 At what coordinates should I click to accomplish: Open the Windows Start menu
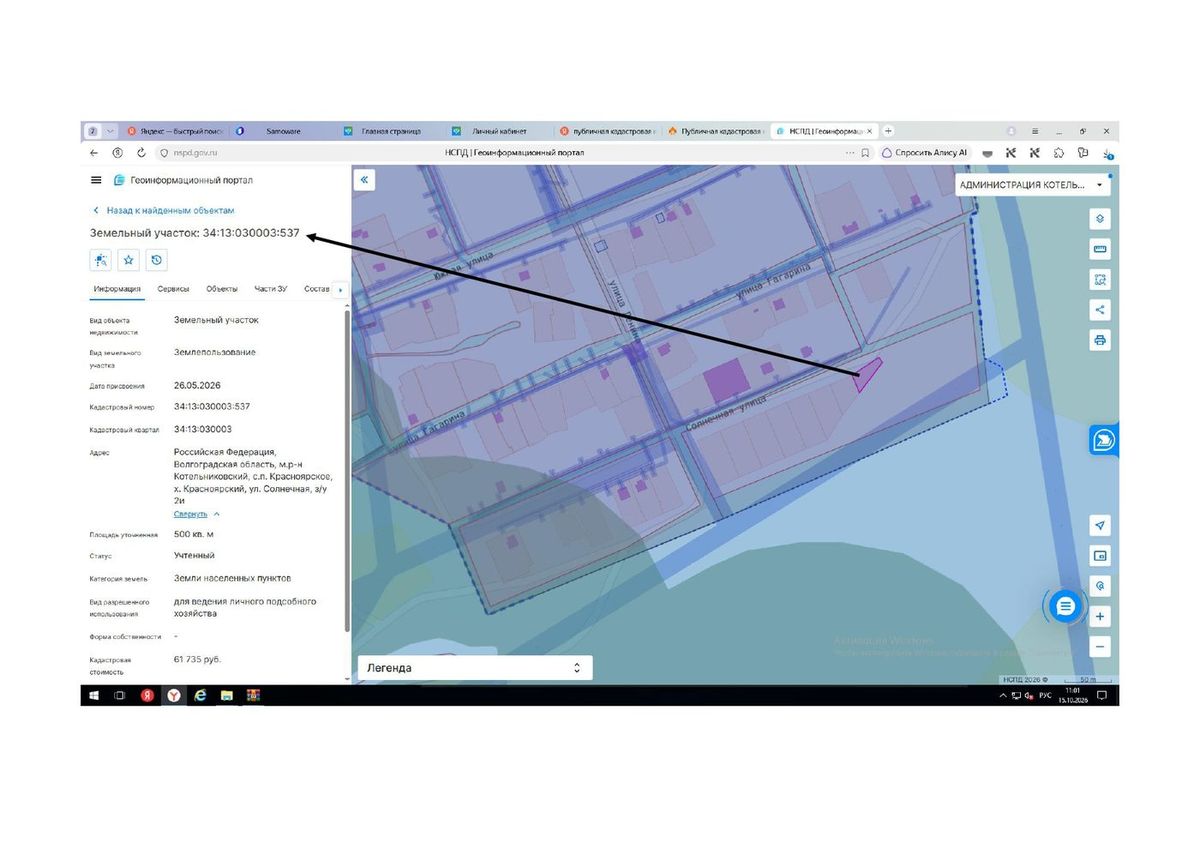(x=94, y=695)
